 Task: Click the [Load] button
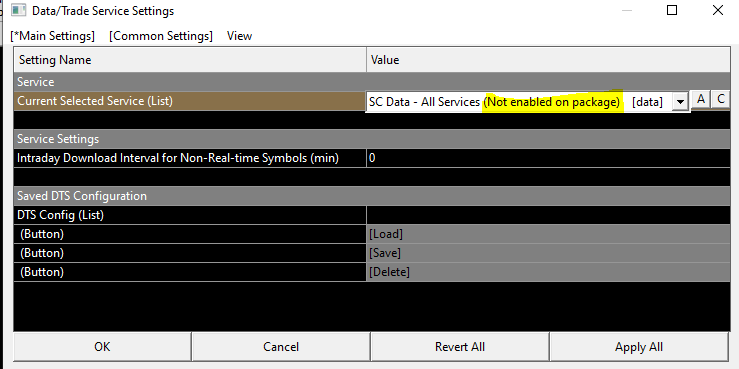click(x=548, y=234)
